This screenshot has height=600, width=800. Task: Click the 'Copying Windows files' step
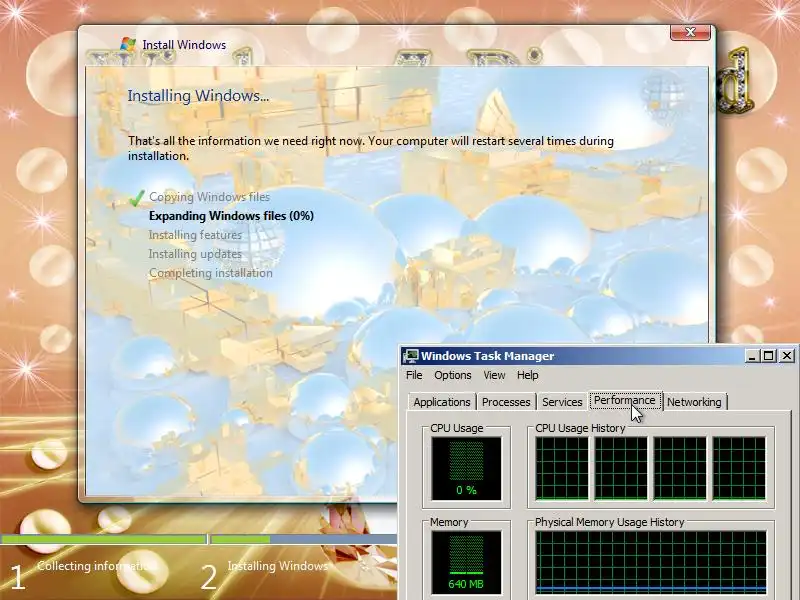click(209, 197)
